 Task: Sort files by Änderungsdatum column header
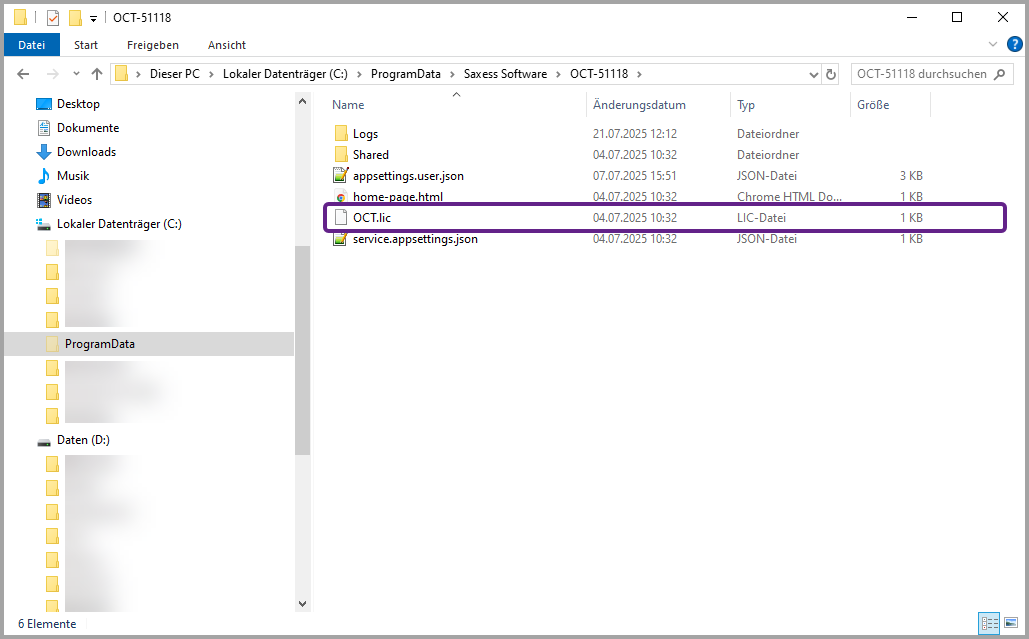[x=639, y=105]
